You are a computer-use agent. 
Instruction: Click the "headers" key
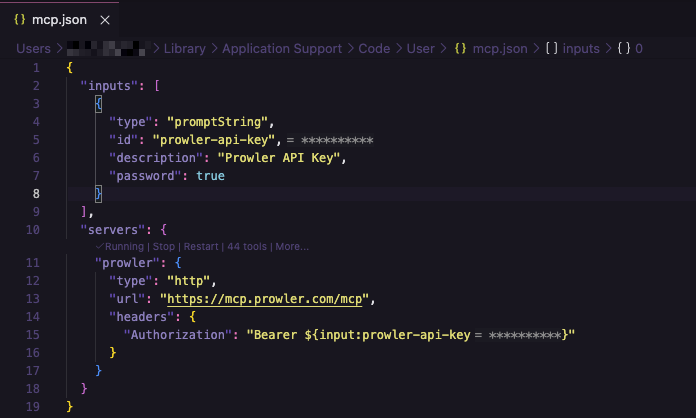pyautogui.click(x=142, y=317)
